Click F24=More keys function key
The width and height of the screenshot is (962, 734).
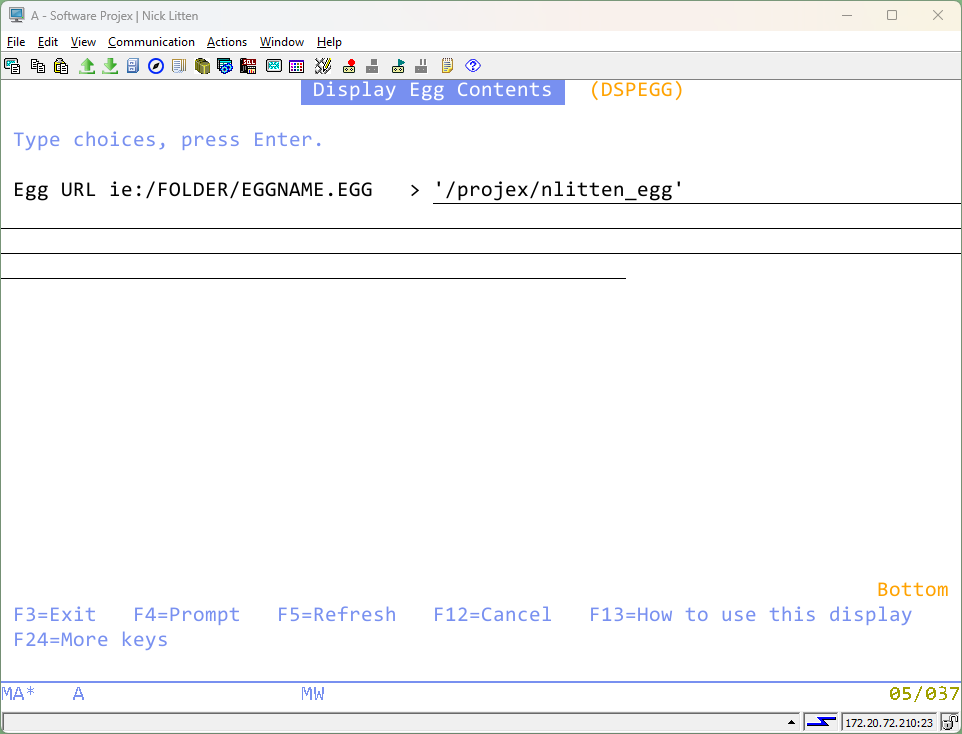pos(90,639)
